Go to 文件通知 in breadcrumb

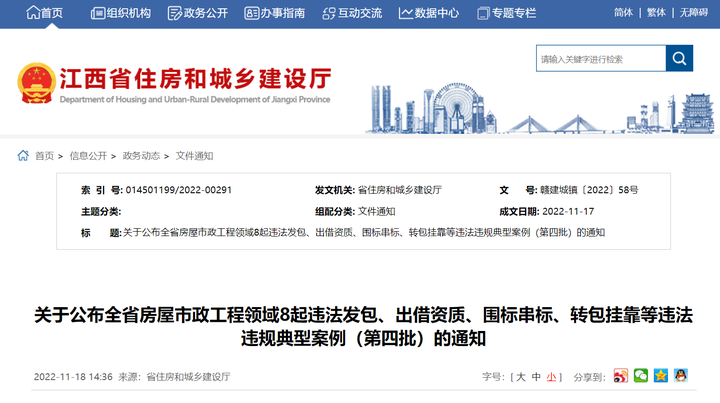(194, 156)
